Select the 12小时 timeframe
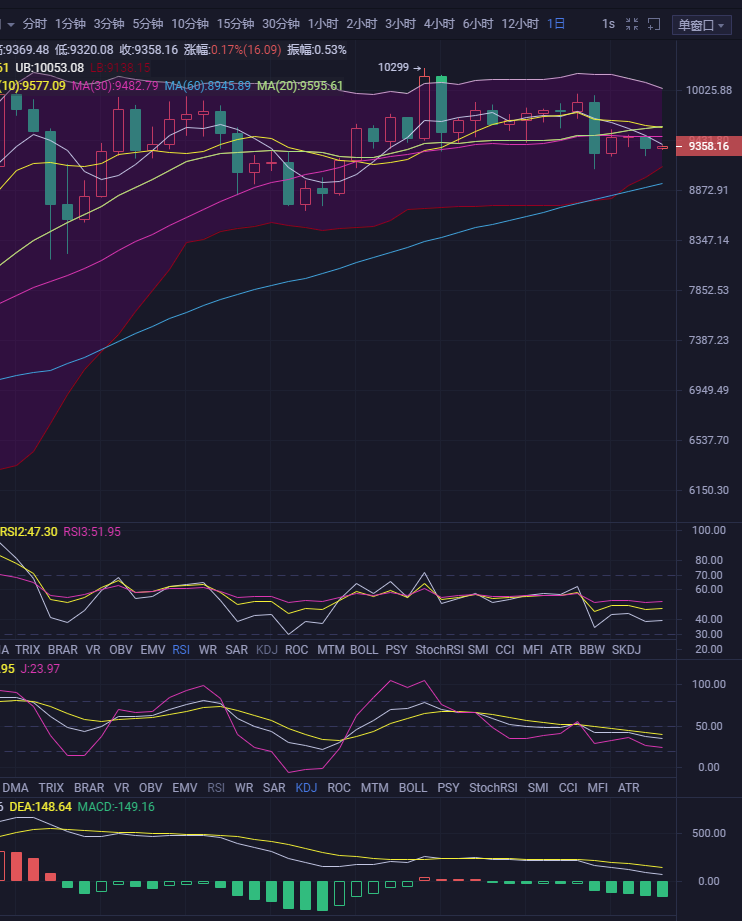This screenshot has width=742, height=921. click(520, 24)
